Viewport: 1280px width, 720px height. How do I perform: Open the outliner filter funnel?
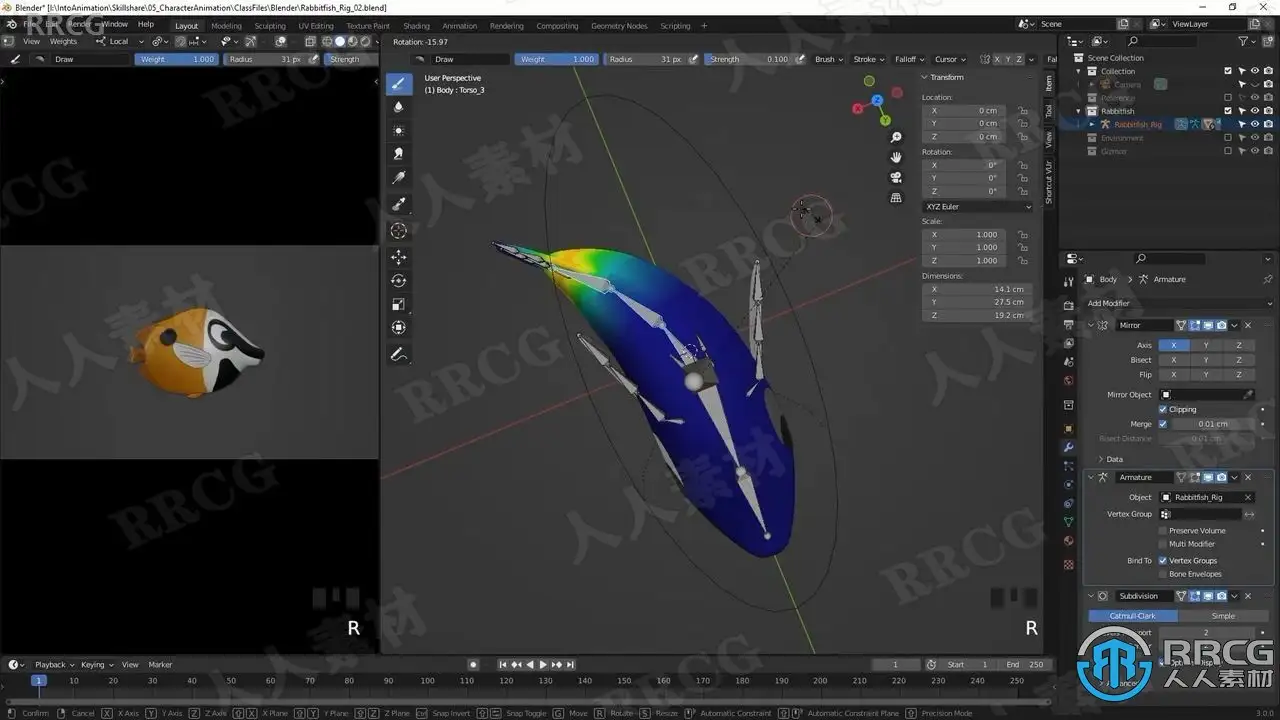1244,41
